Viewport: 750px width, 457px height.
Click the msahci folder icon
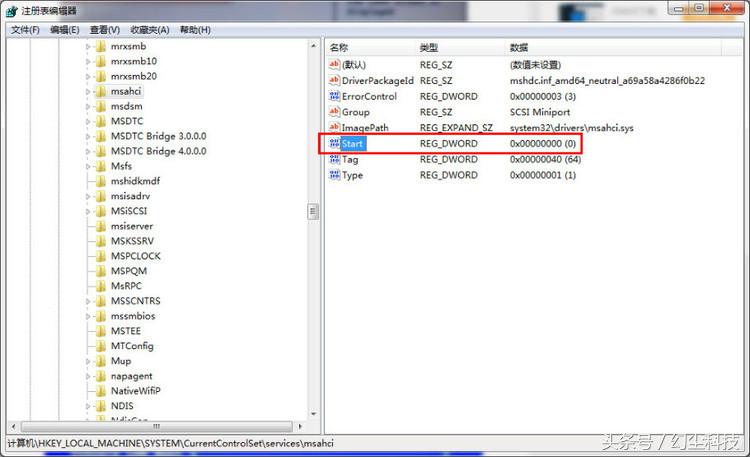tap(100, 91)
